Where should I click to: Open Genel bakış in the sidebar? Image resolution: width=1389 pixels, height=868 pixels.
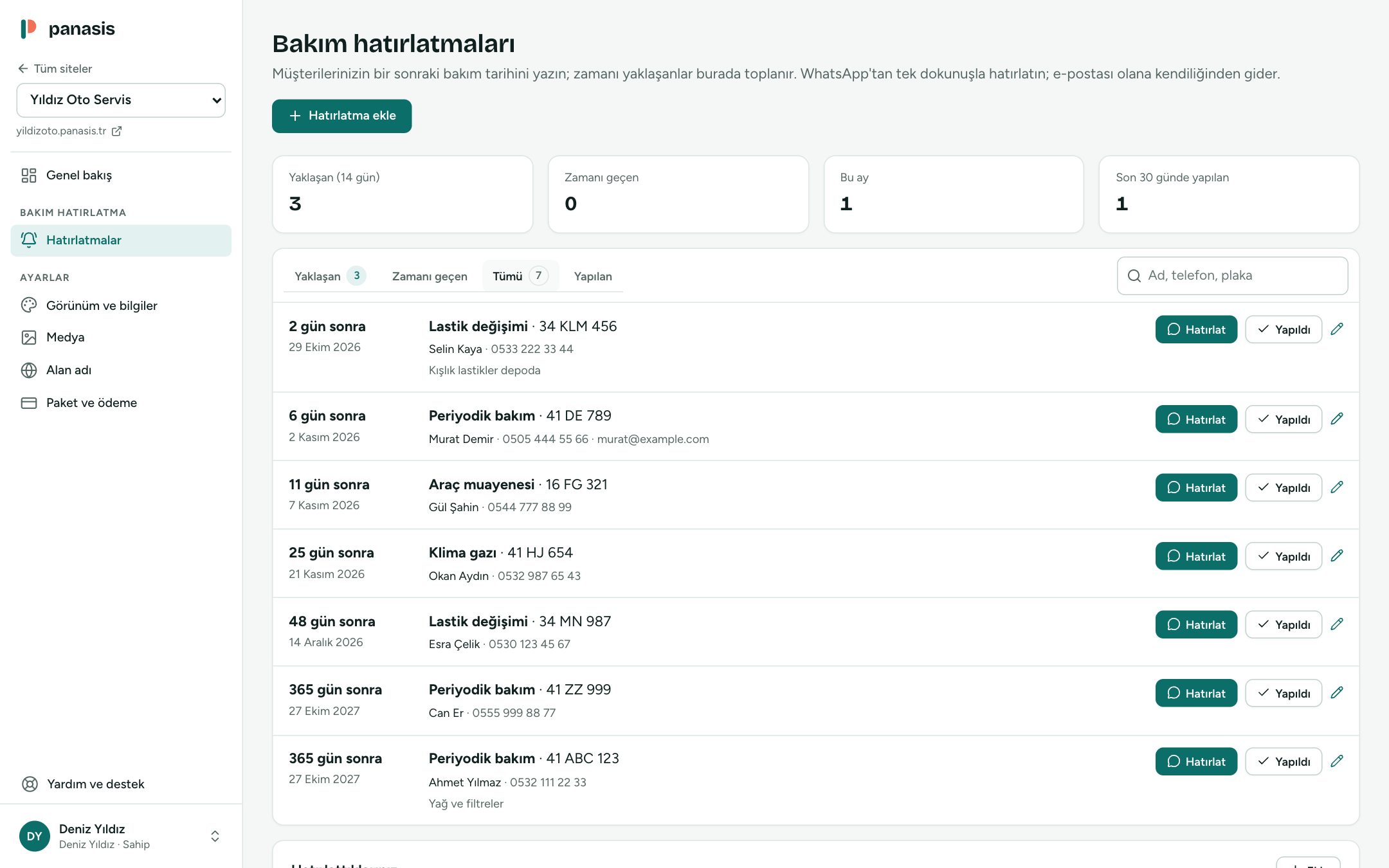pyautogui.click(x=121, y=176)
